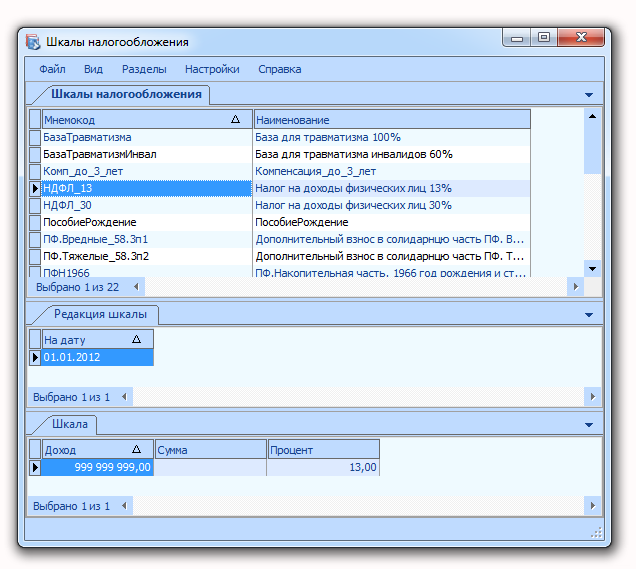Maximize the Шкалы налогообложения window
Image resolution: width=636 pixels, height=569 pixels.
pos(544,38)
